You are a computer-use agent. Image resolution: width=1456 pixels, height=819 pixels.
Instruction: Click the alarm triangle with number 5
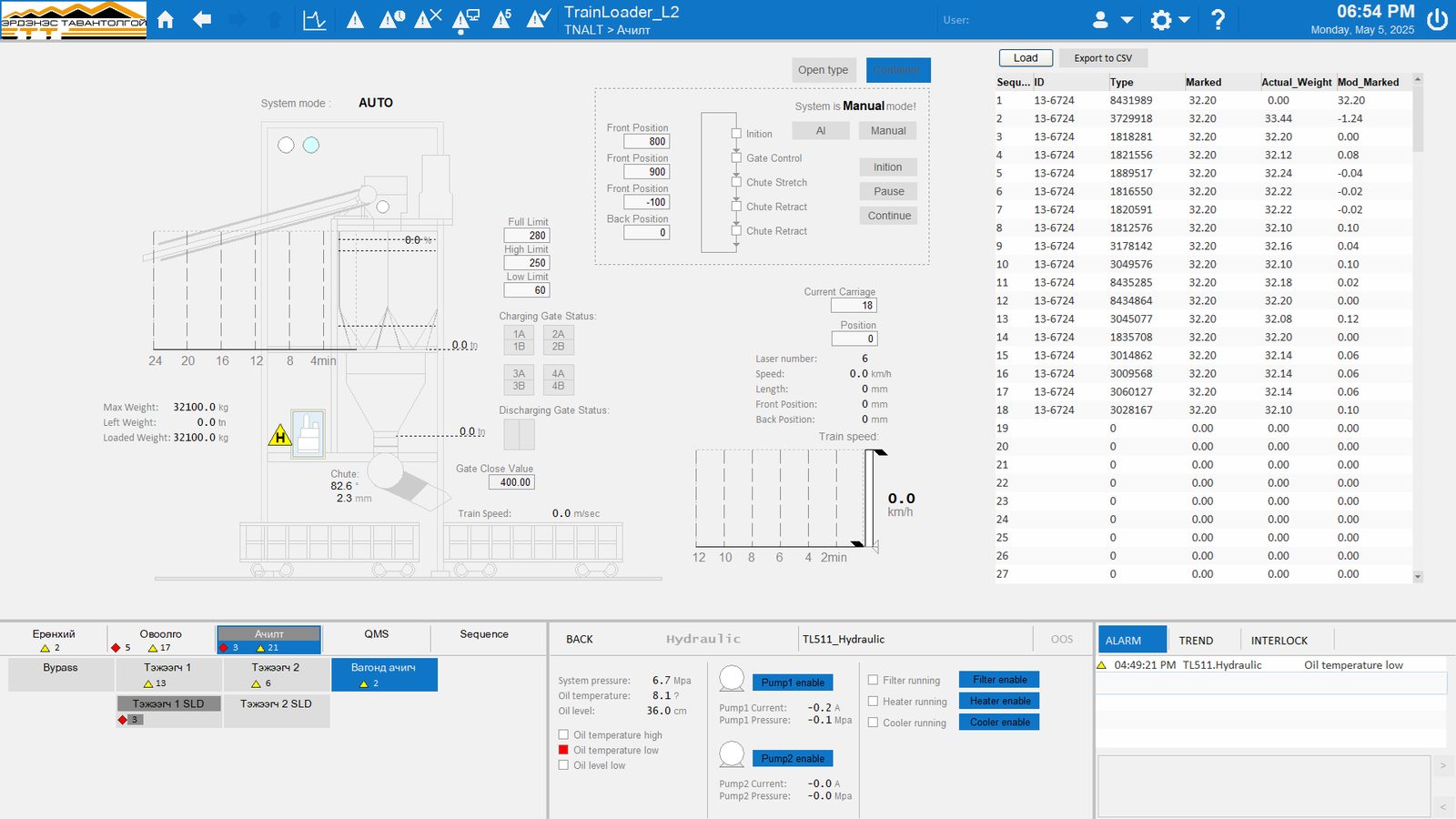501,19
